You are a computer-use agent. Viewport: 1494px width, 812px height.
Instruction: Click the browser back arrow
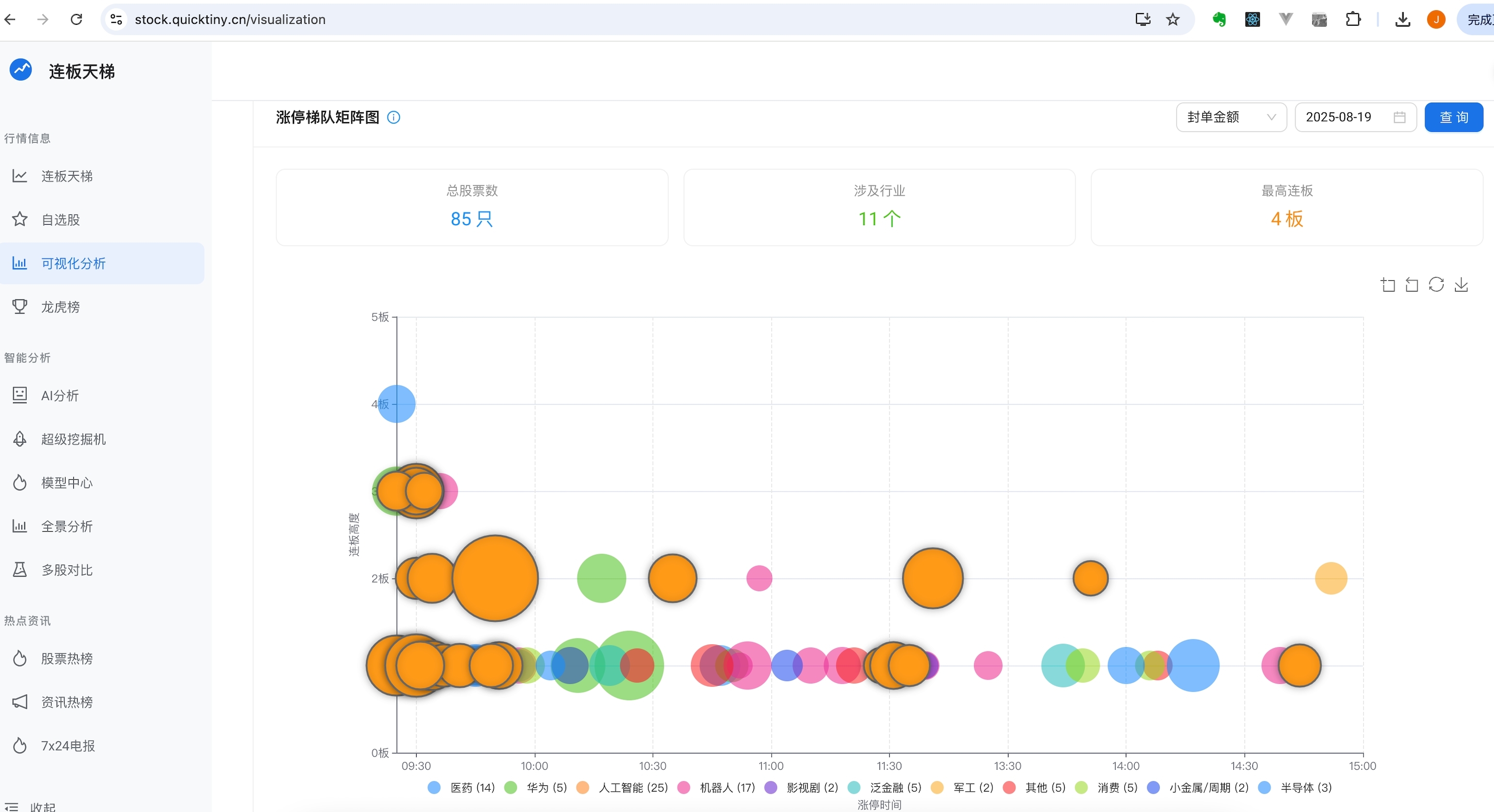[x=10, y=19]
